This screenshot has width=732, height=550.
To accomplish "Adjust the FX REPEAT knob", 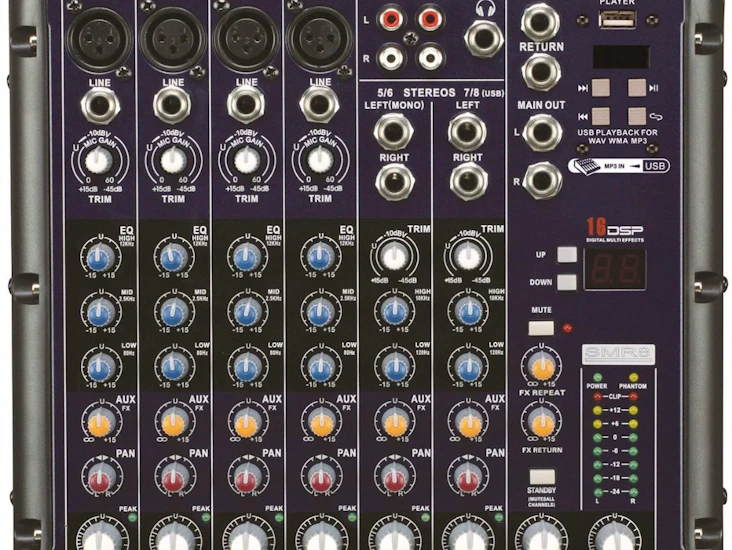I will coord(542,367).
